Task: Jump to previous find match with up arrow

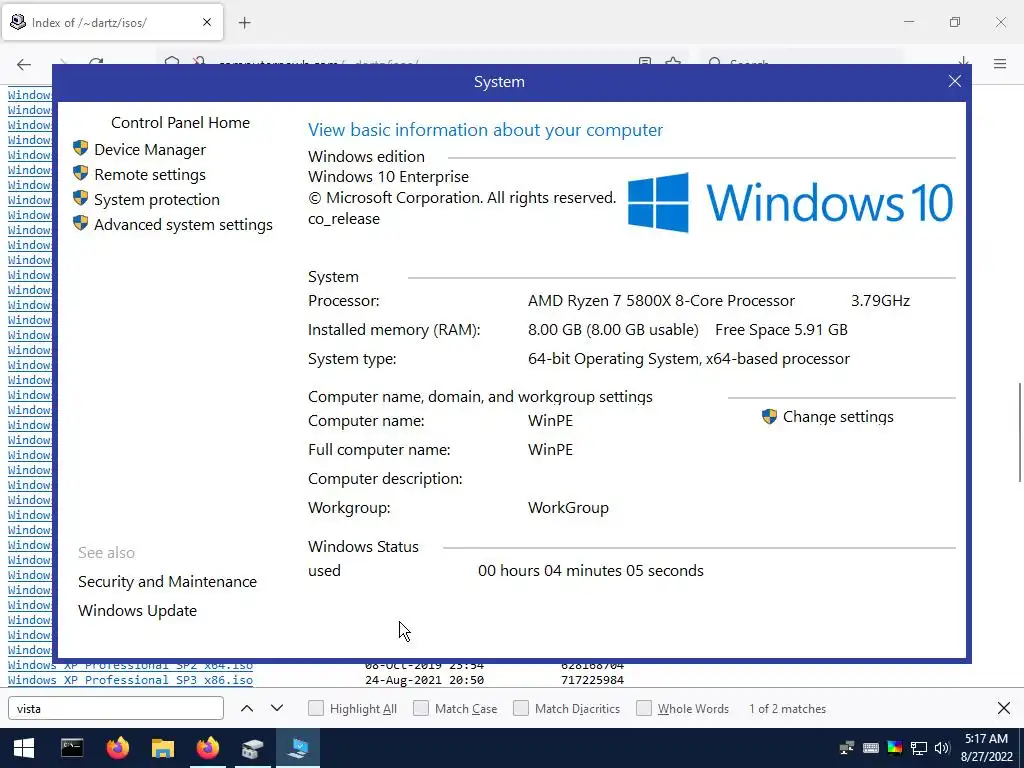Action: (x=247, y=709)
